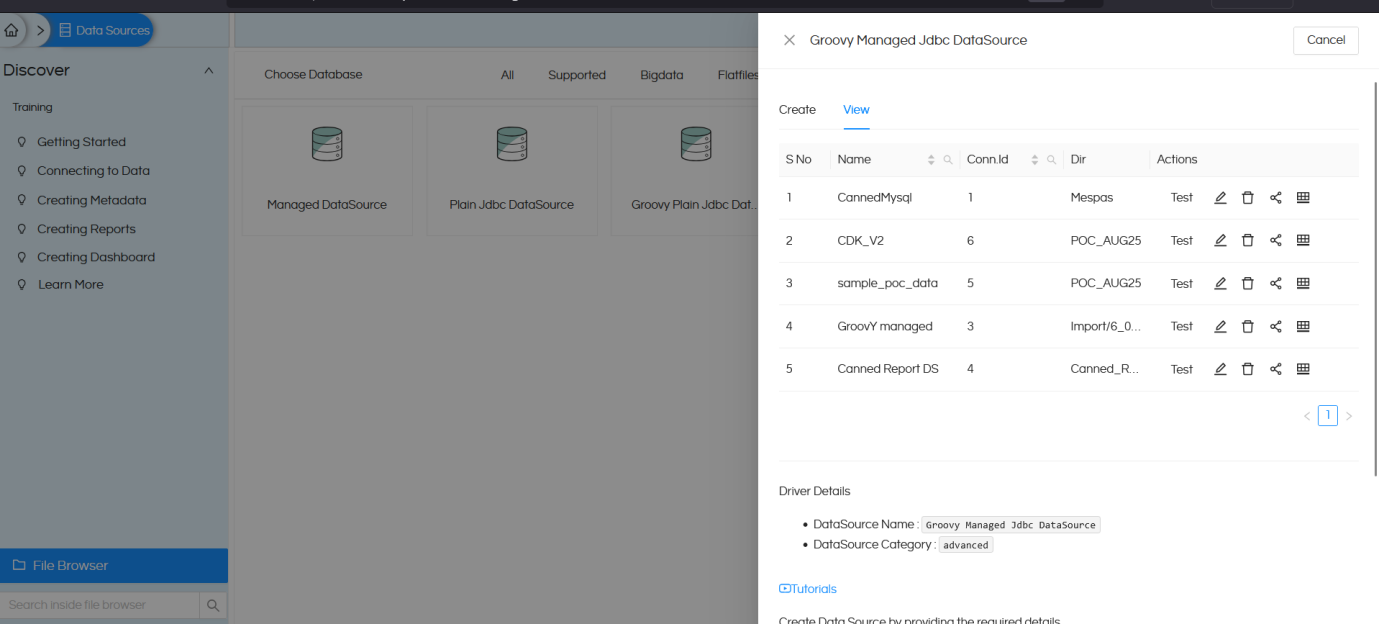Switch to the Create tab
The height and width of the screenshot is (624, 1379).
[x=797, y=110]
